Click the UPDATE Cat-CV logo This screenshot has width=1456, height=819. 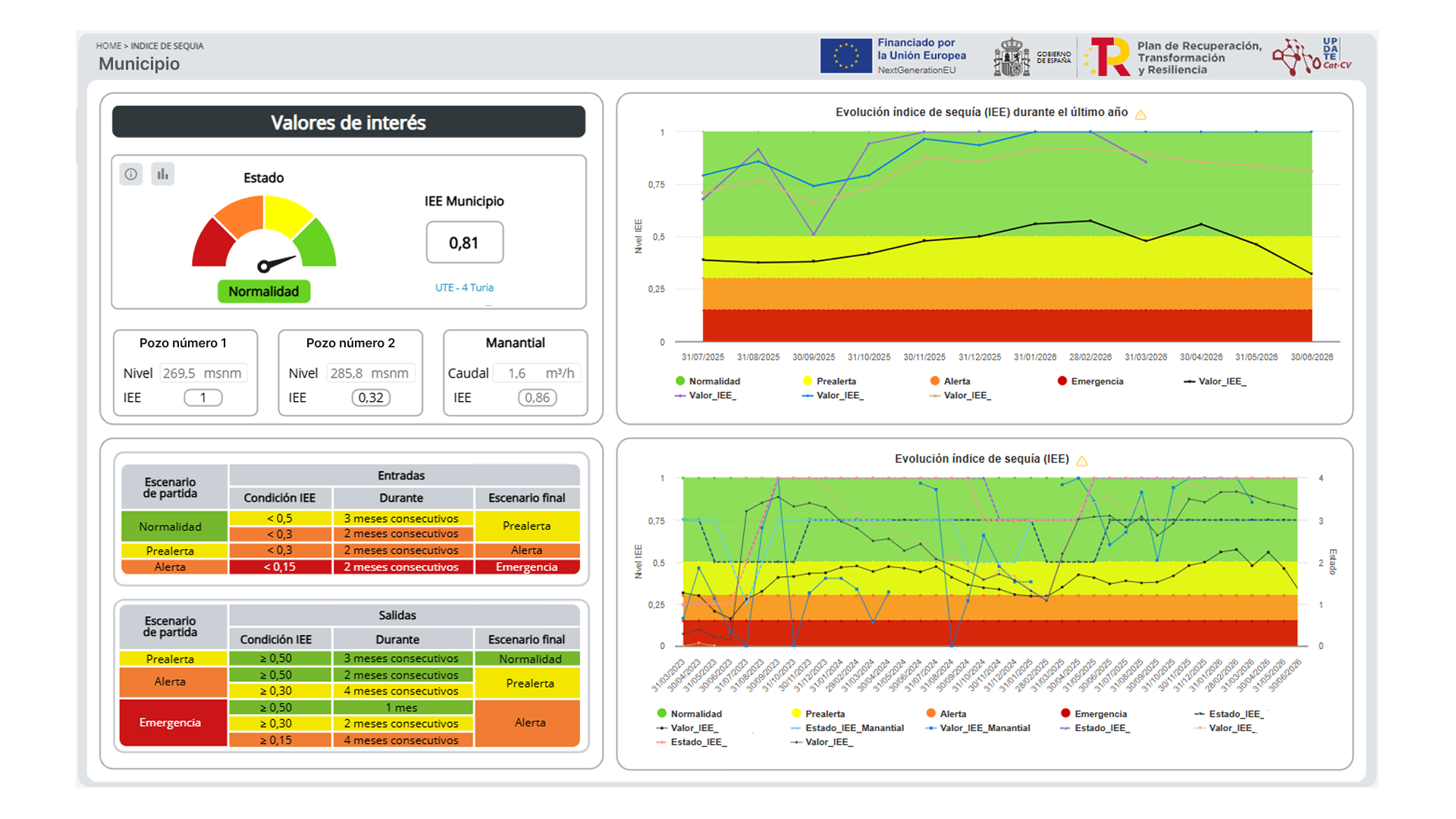click(1312, 55)
